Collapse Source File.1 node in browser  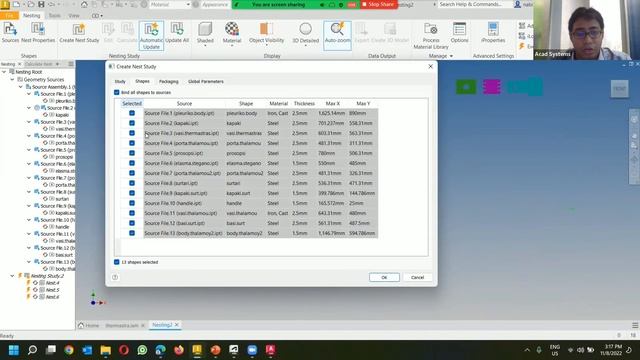point(29,94)
